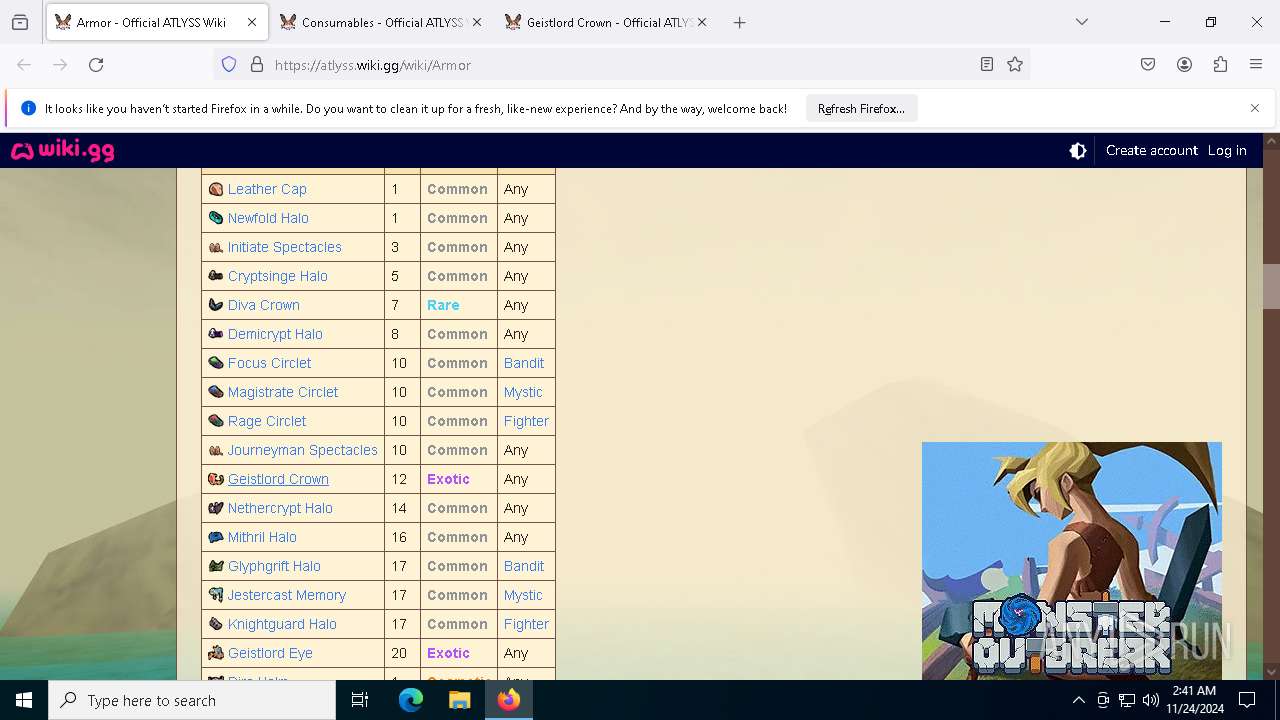Screen dimensions: 1280x720
Task: Click the Cryptsinge Halo item icon
Action: (x=216, y=276)
